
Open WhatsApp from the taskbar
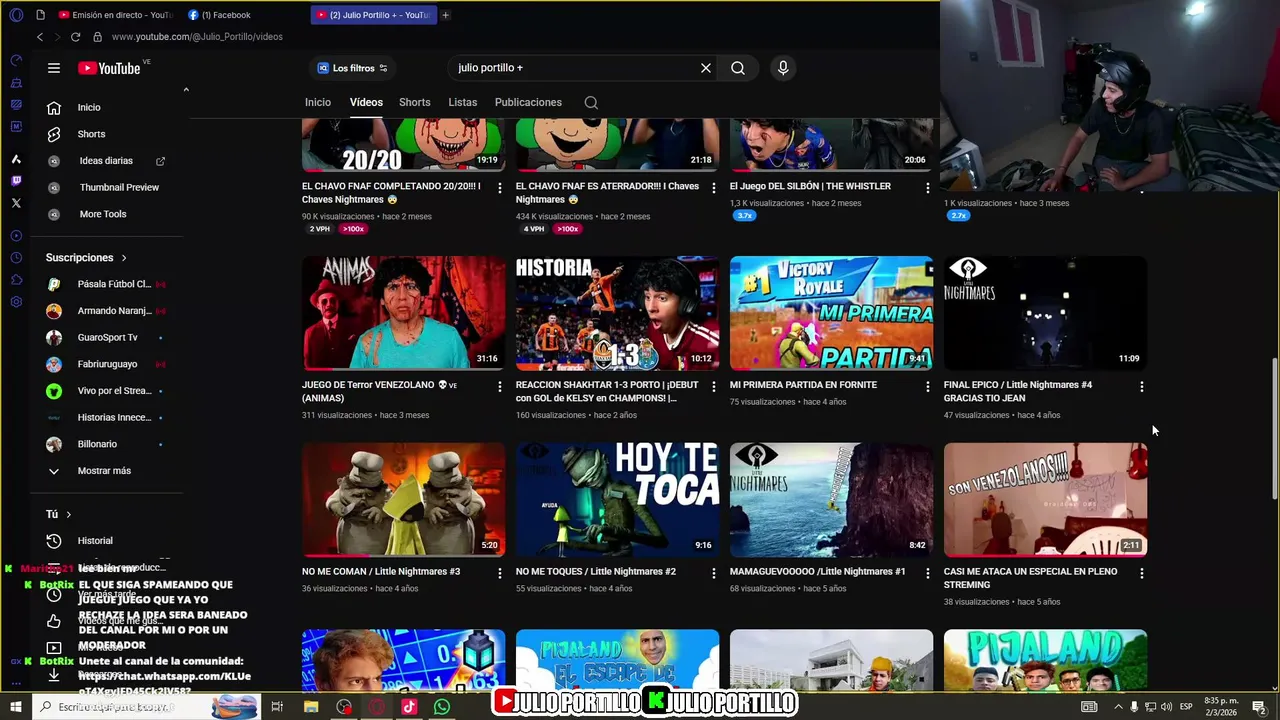(x=442, y=707)
